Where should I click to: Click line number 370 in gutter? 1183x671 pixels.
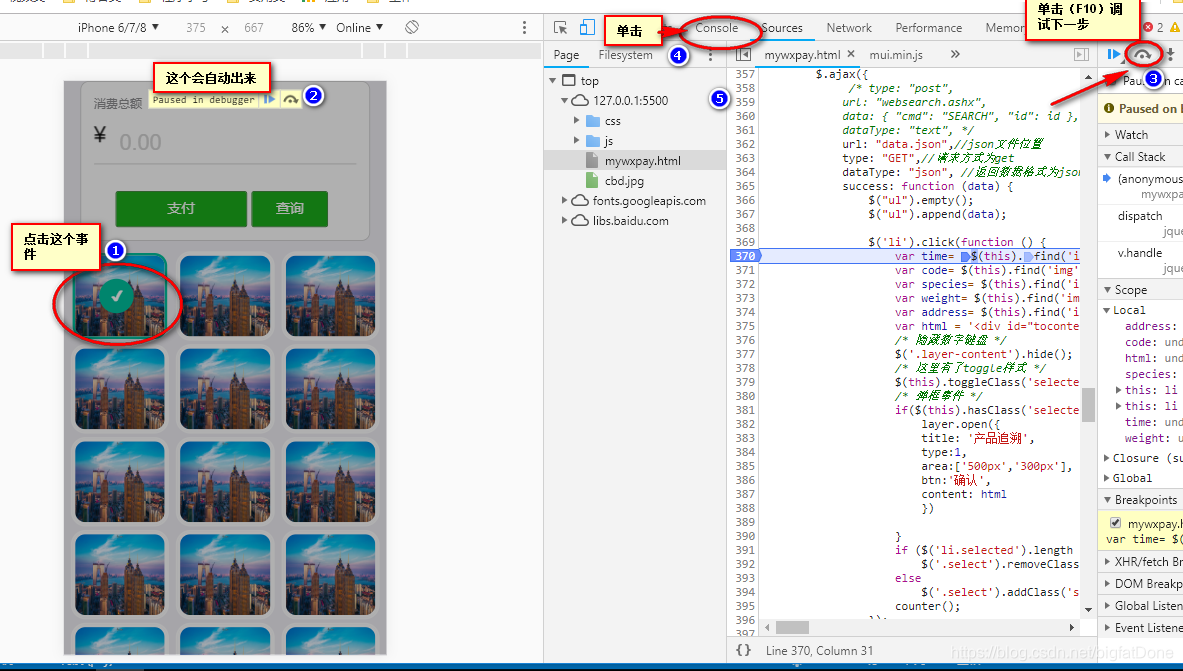(x=745, y=256)
